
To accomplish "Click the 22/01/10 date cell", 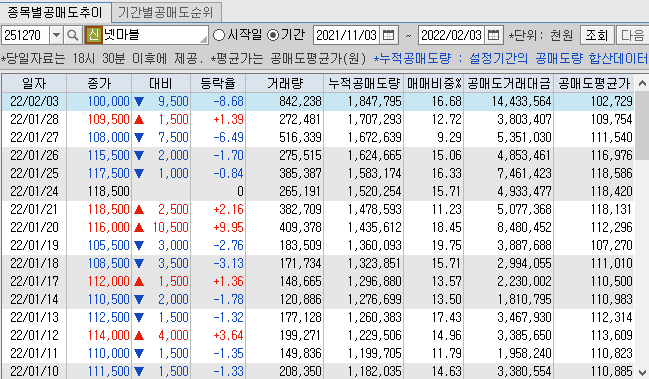I will (34, 371).
